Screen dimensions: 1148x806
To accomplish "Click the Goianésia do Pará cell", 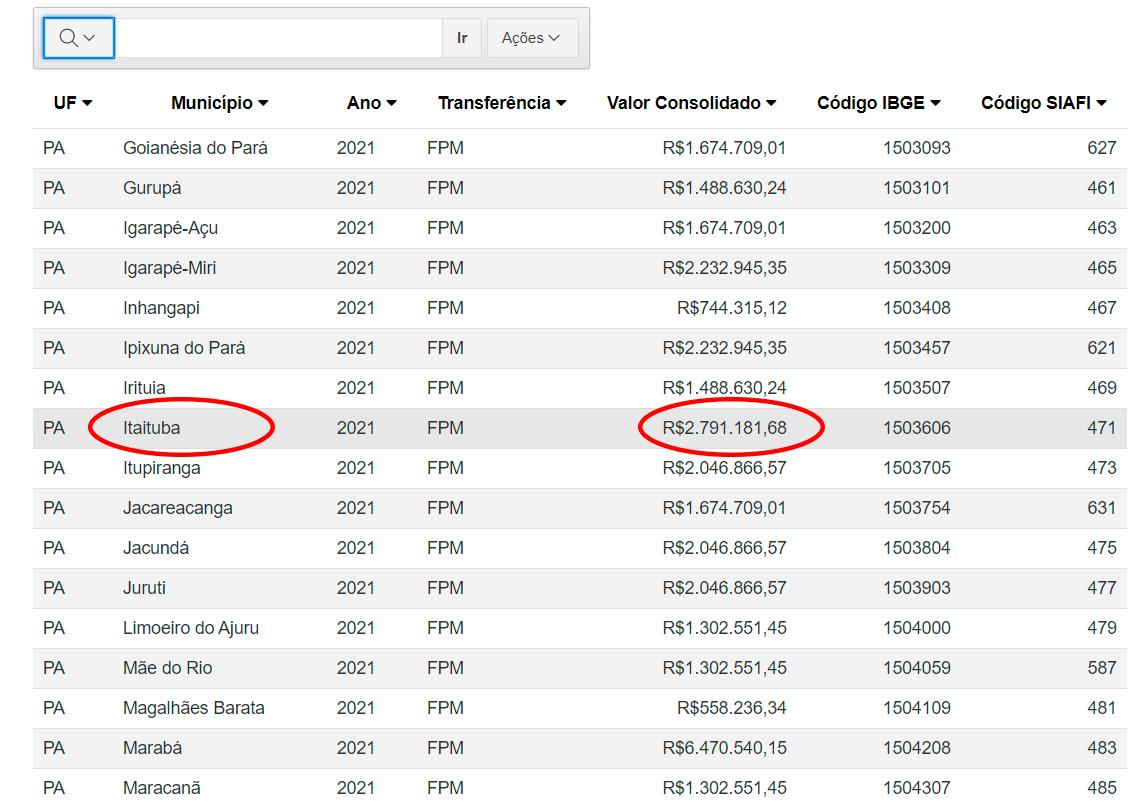I will click(195, 148).
